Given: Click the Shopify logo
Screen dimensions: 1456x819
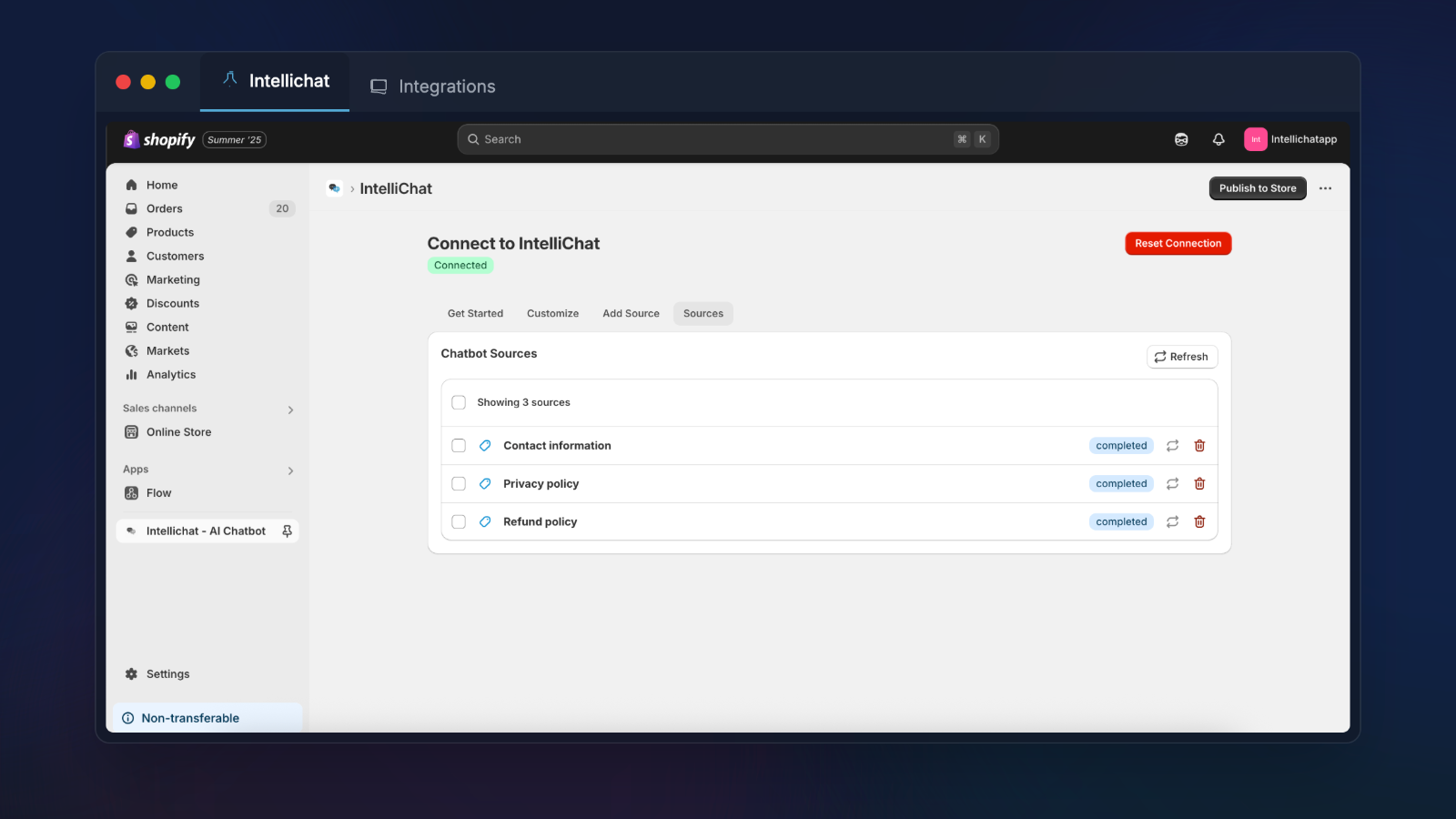Looking at the screenshot, I should click(159, 139).
